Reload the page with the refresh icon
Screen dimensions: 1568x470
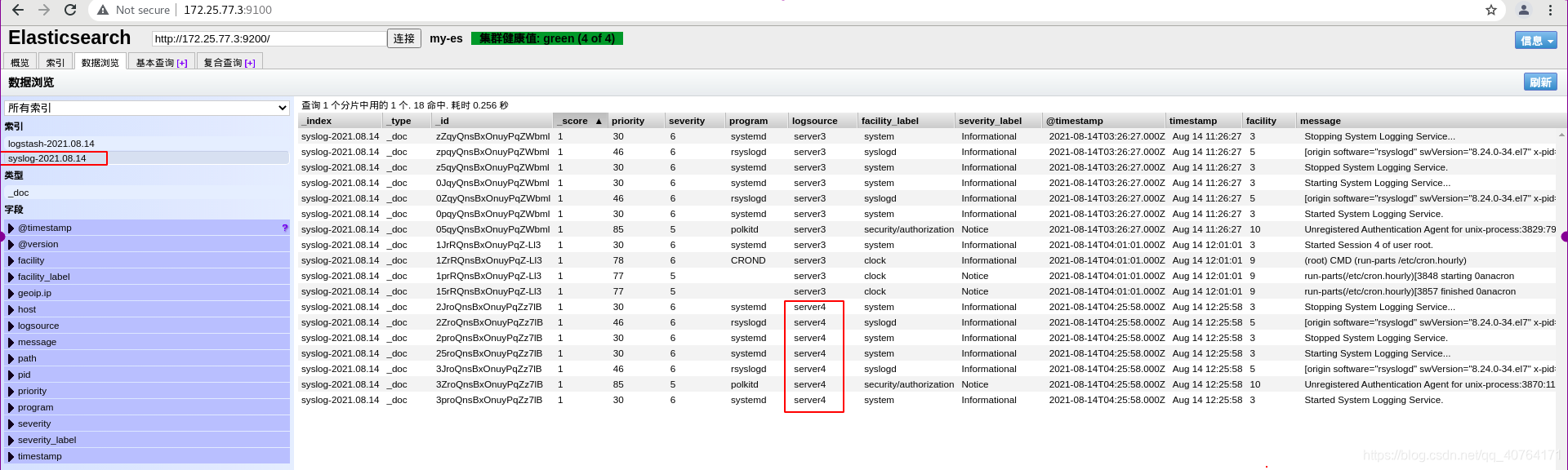(70, 10)
